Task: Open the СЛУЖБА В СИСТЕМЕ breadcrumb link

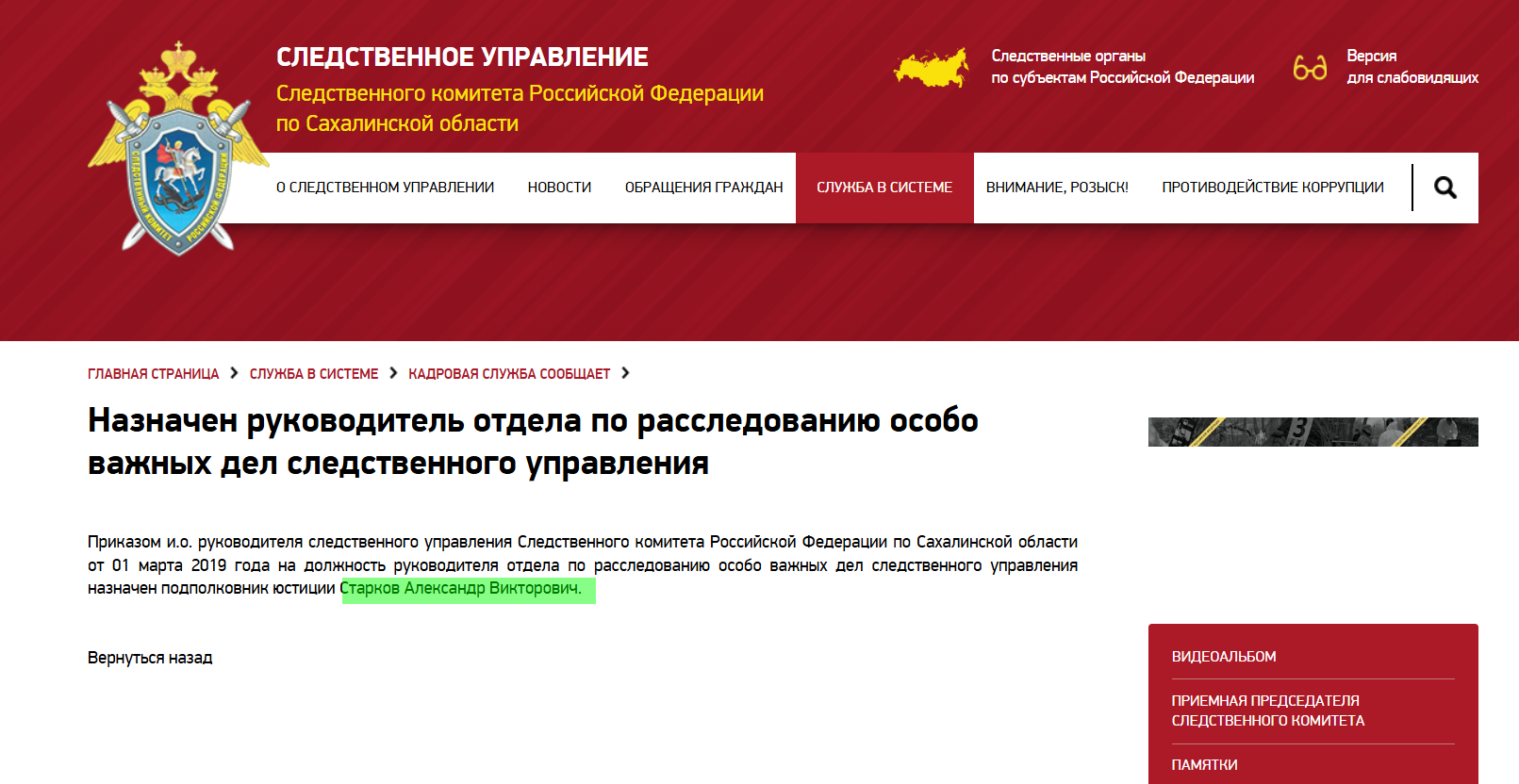Action: [x=314, y=374]
